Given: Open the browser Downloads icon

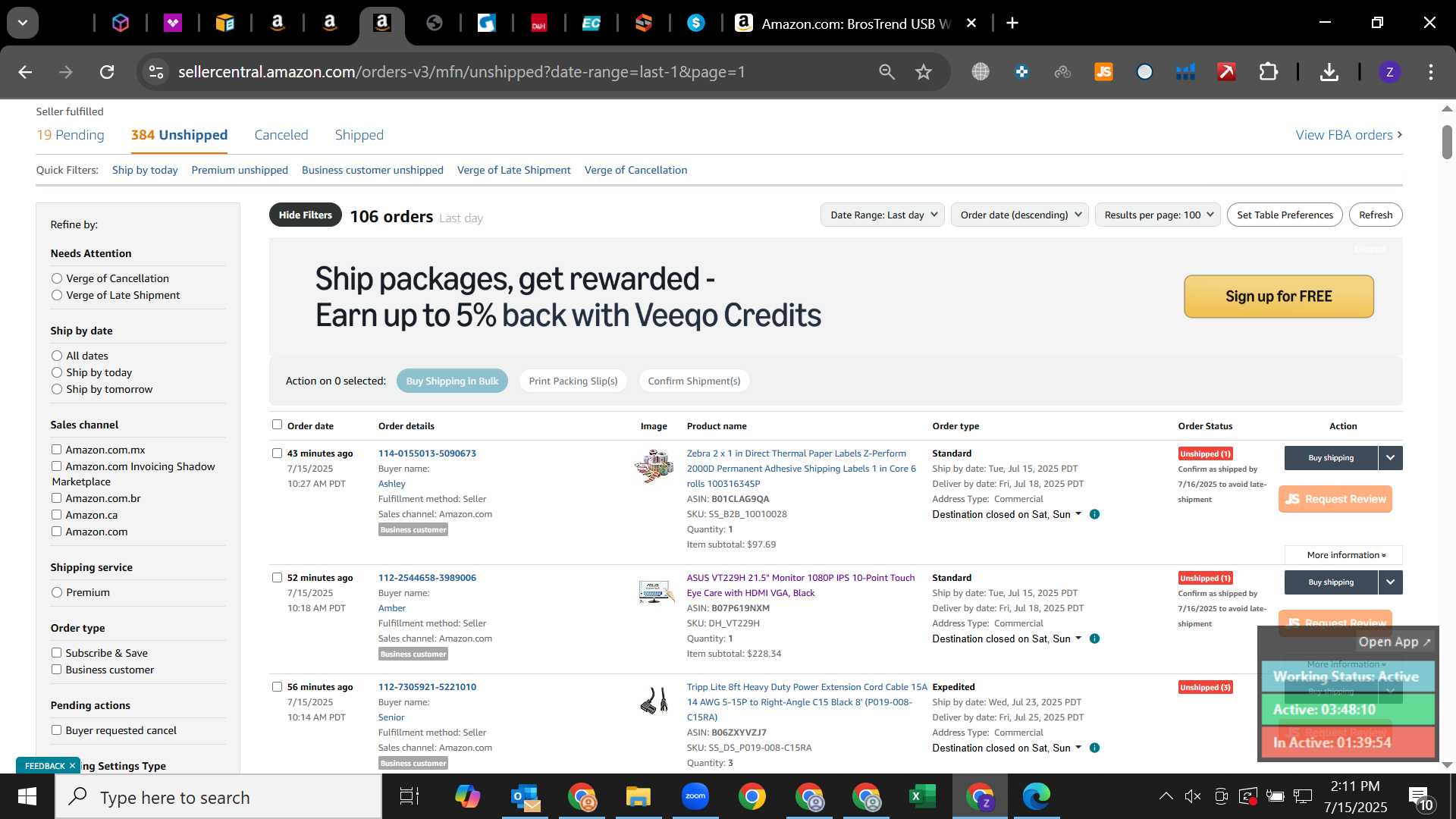Looking at the screenshot, I should pos(1329,72).
